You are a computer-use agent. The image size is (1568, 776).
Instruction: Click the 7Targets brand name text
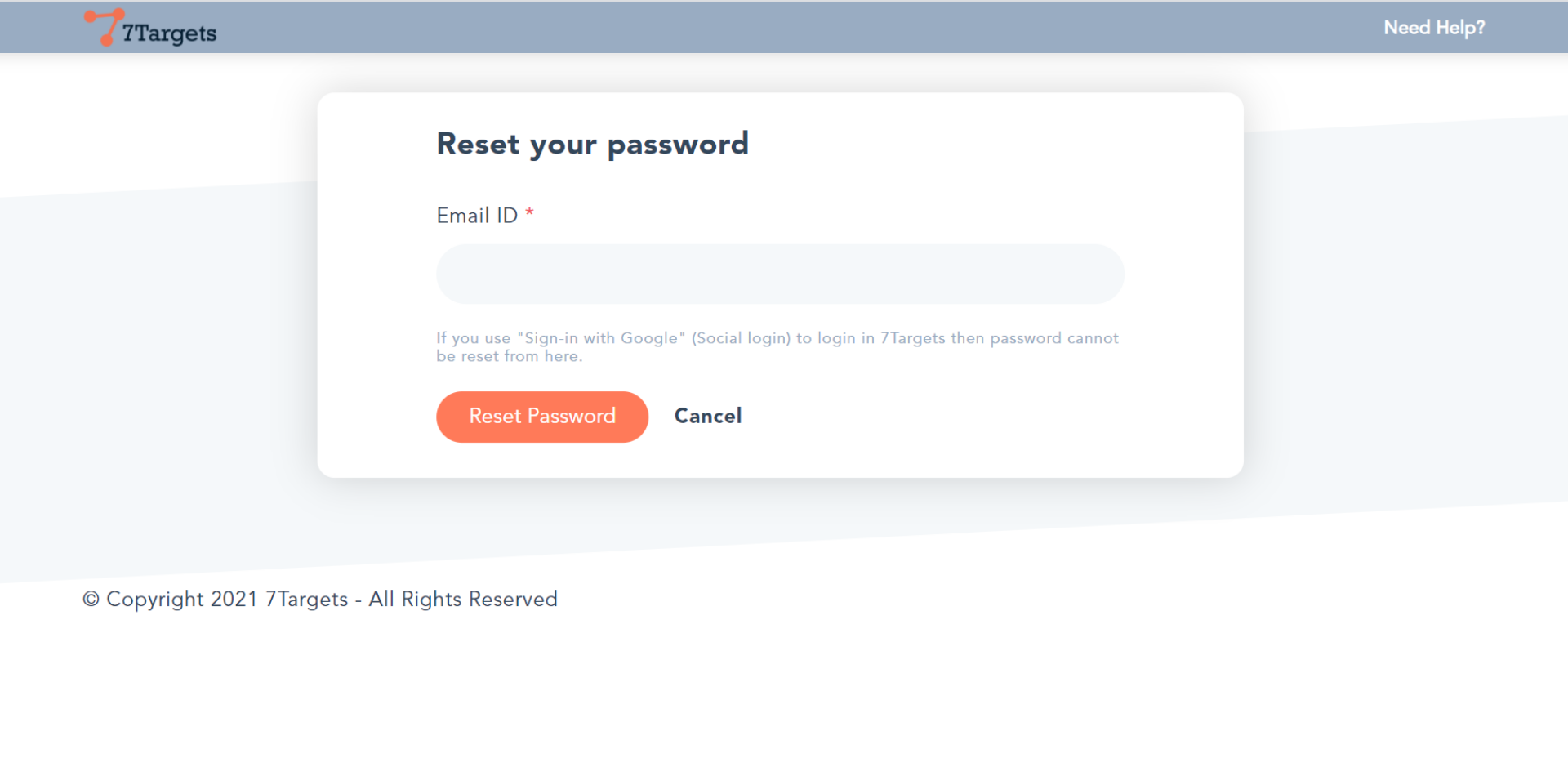pos(170,33)
